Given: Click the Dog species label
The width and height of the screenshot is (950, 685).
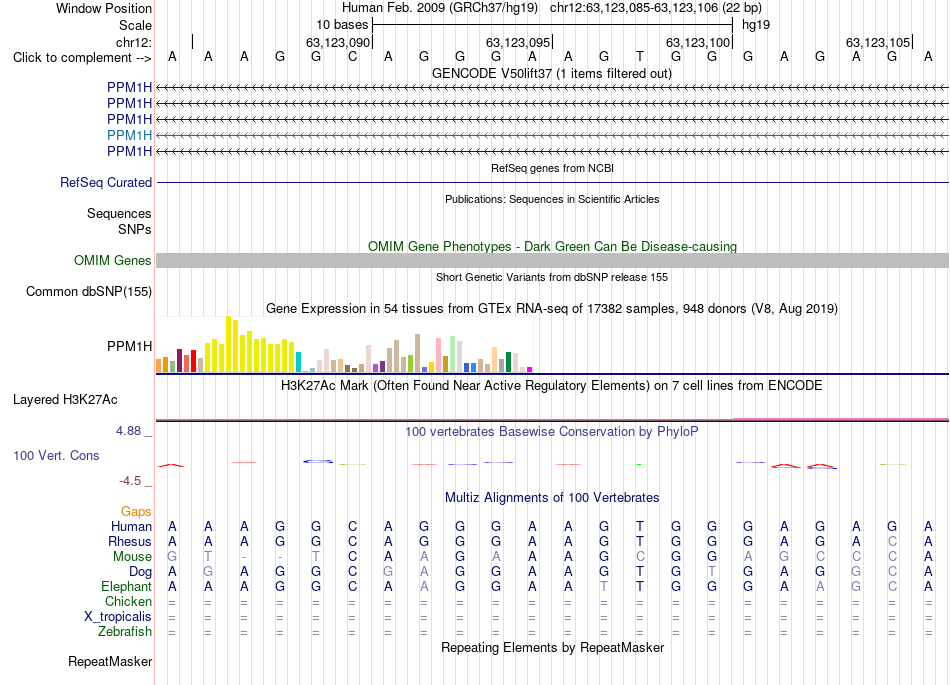Looking at the screenshot, I should 140,571.
